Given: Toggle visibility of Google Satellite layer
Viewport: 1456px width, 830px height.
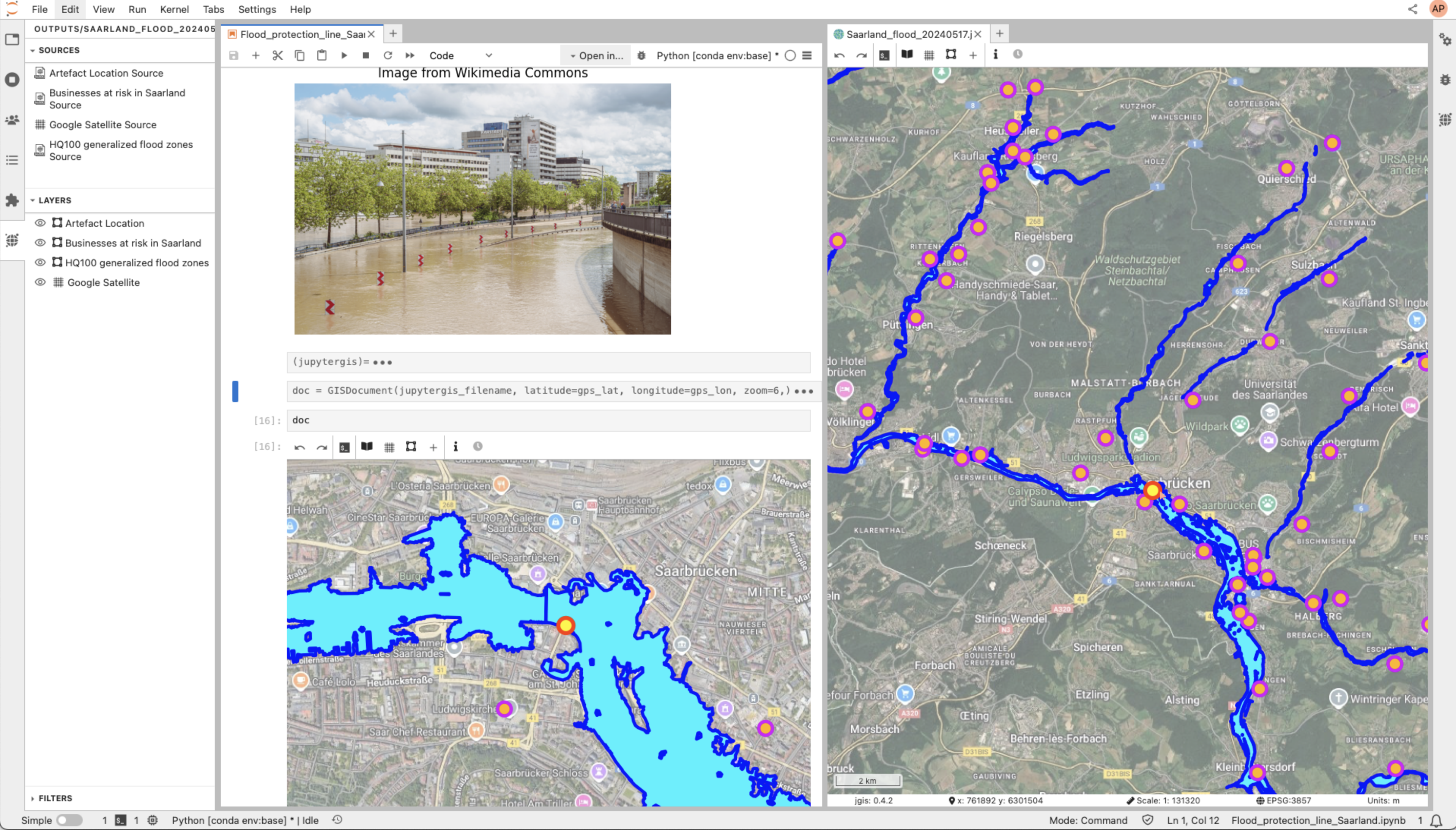Looking at the screenshot, I should coord(40,282).
